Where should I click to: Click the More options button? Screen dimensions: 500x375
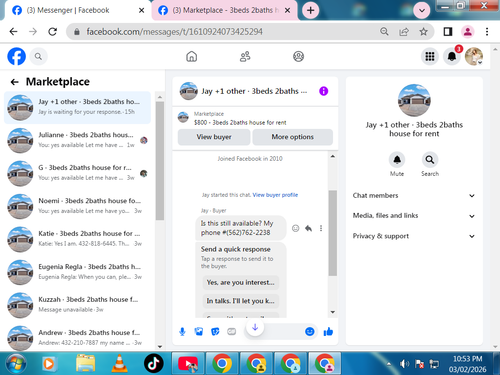(x=292, y=137)
